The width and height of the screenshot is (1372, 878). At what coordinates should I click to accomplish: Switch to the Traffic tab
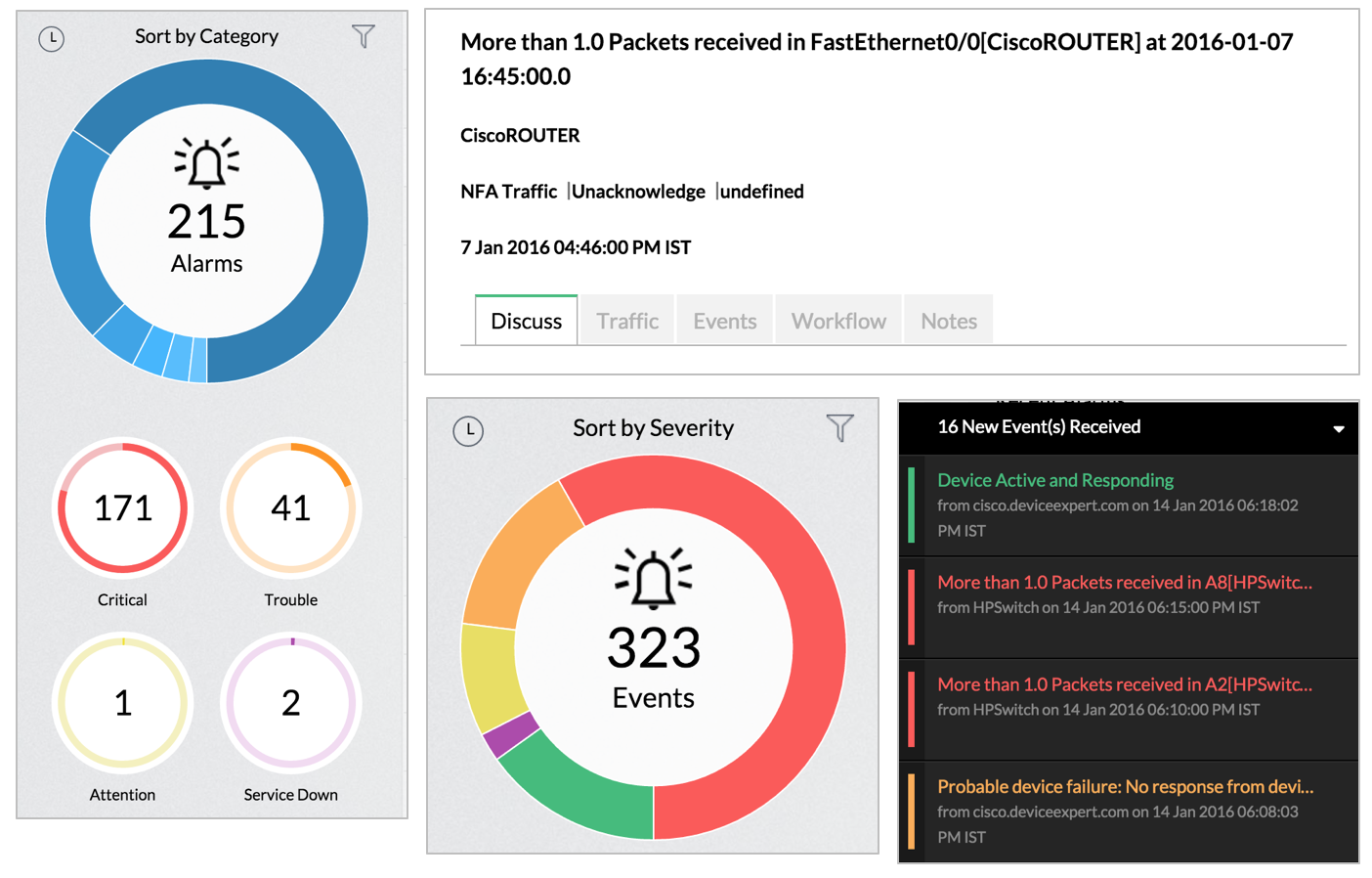(627, 321)
